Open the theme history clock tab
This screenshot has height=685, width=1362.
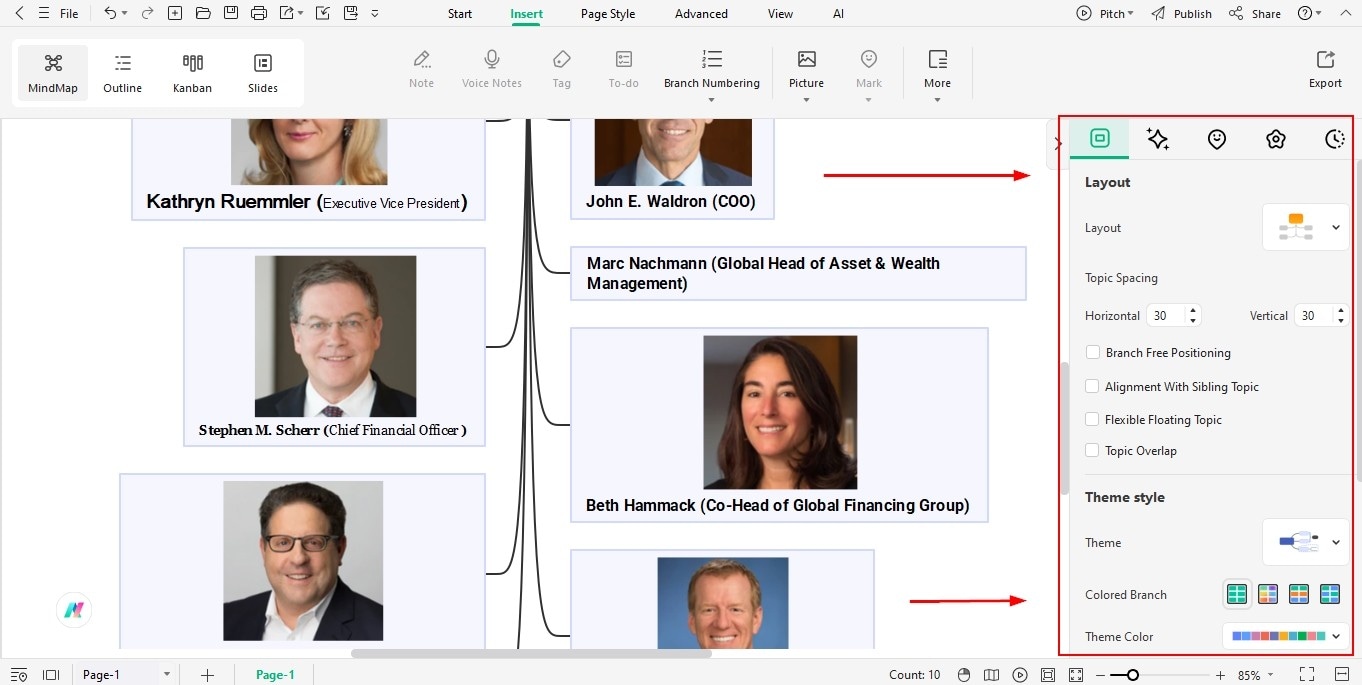click(1335, 139)
